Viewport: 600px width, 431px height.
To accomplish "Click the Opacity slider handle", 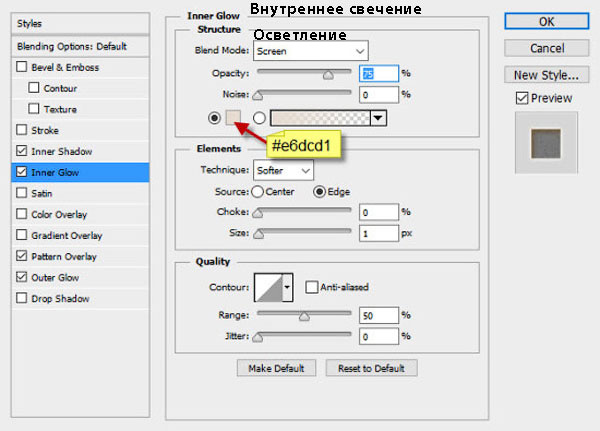I will 328,75.
